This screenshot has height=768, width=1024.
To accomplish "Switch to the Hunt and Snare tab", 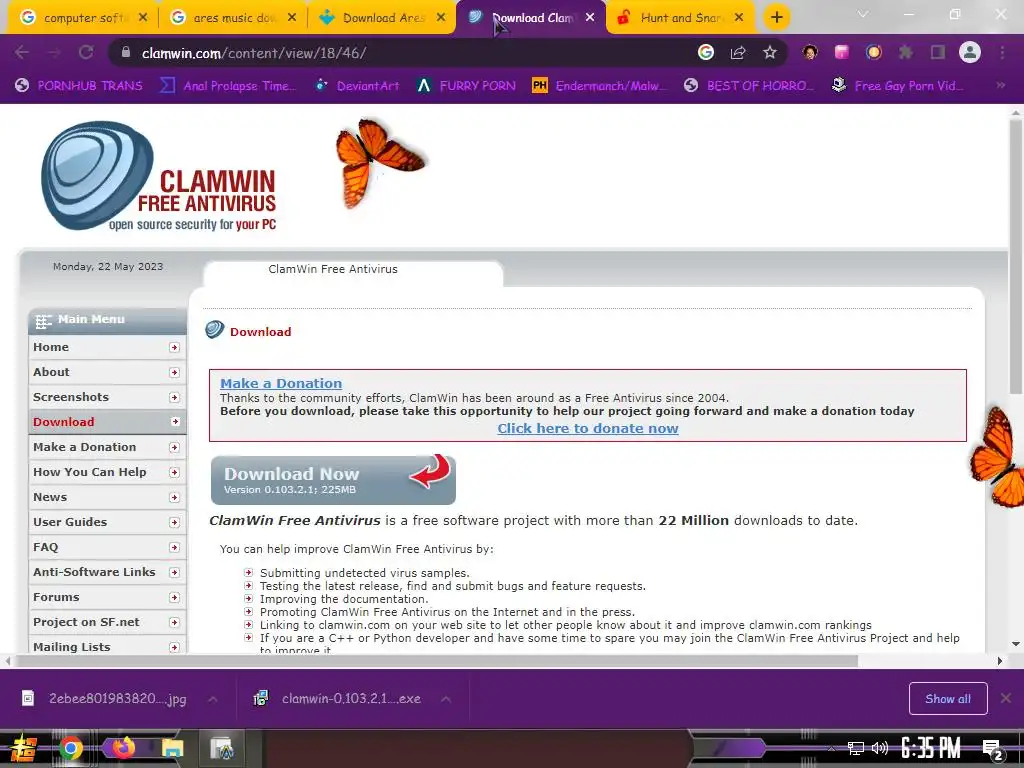I will [681, 18].
